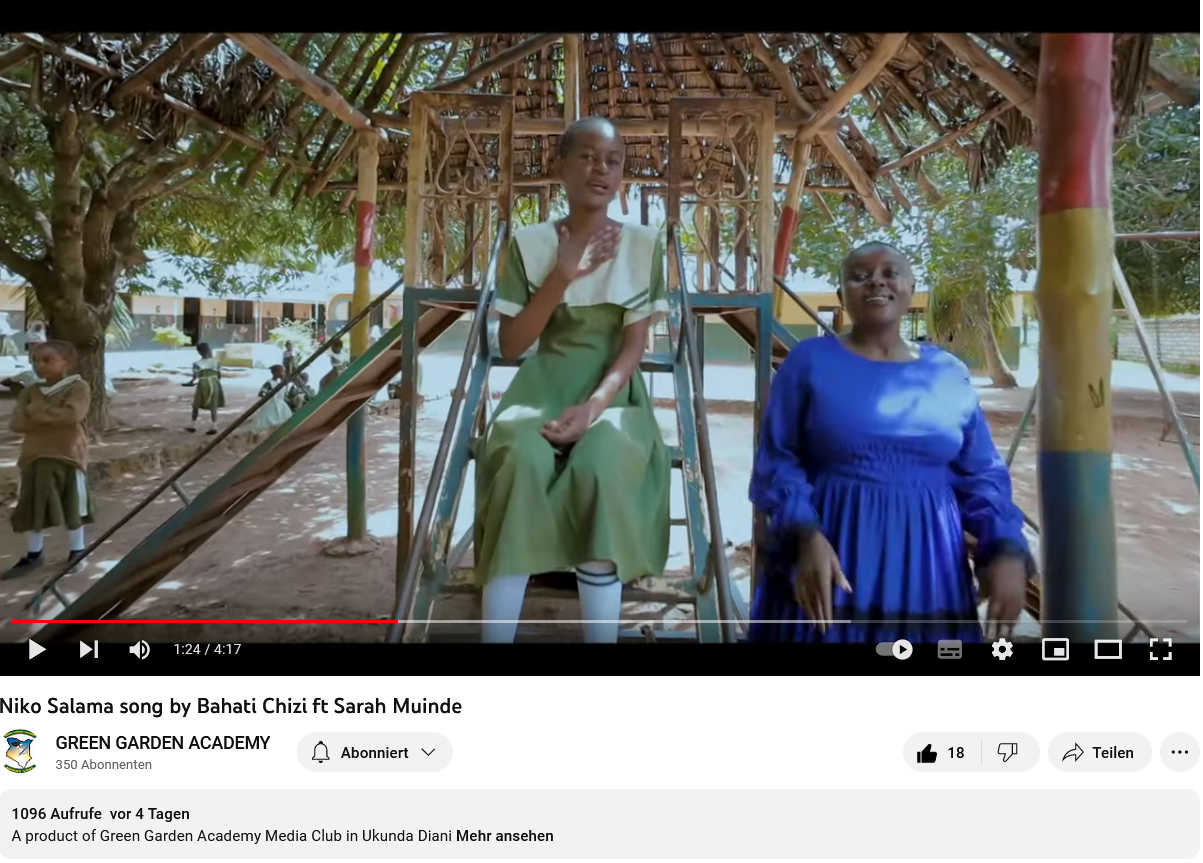The width and height of the screenshot is (1203, 863).
Task: Expand description with Mehr ansehen
Action: (504, 836)
